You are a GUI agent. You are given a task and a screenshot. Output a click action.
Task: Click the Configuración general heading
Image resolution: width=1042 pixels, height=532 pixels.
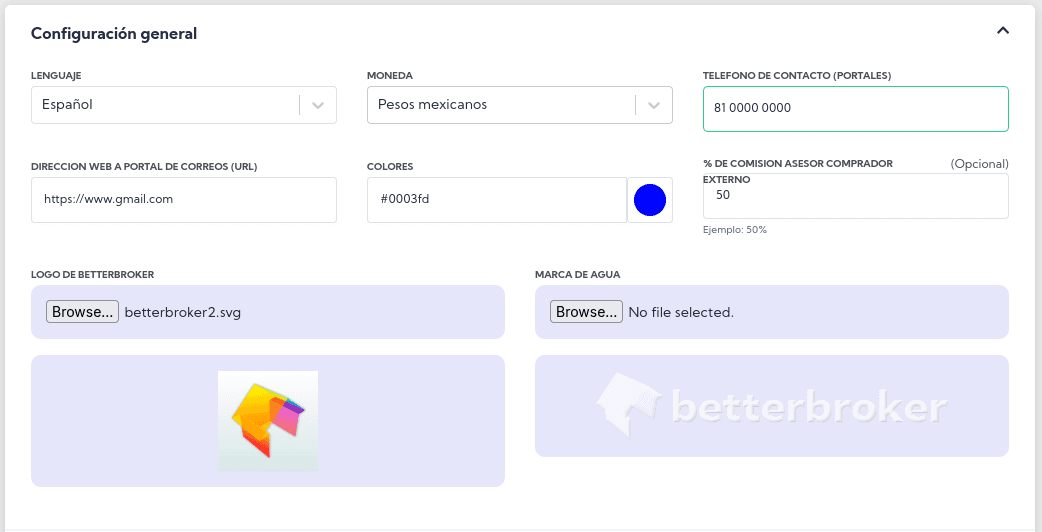[114, 34]
